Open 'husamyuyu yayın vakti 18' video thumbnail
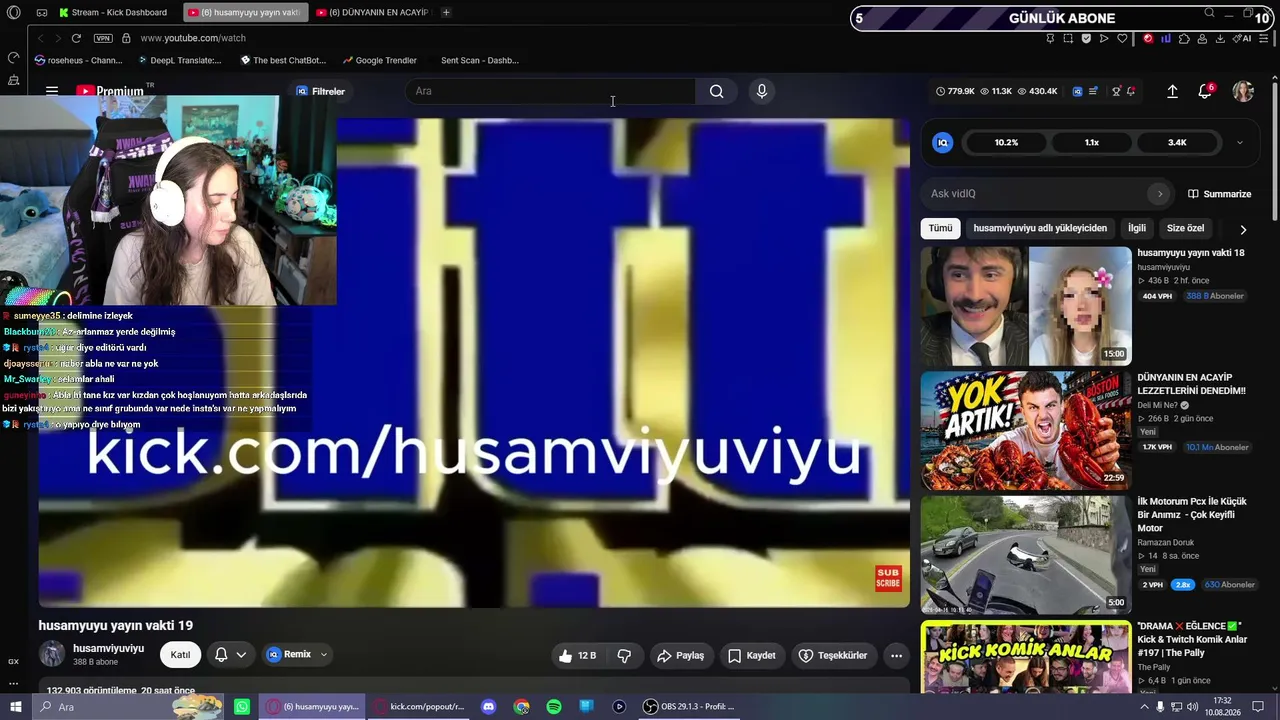1280x720 pixels. point(1026,306)
